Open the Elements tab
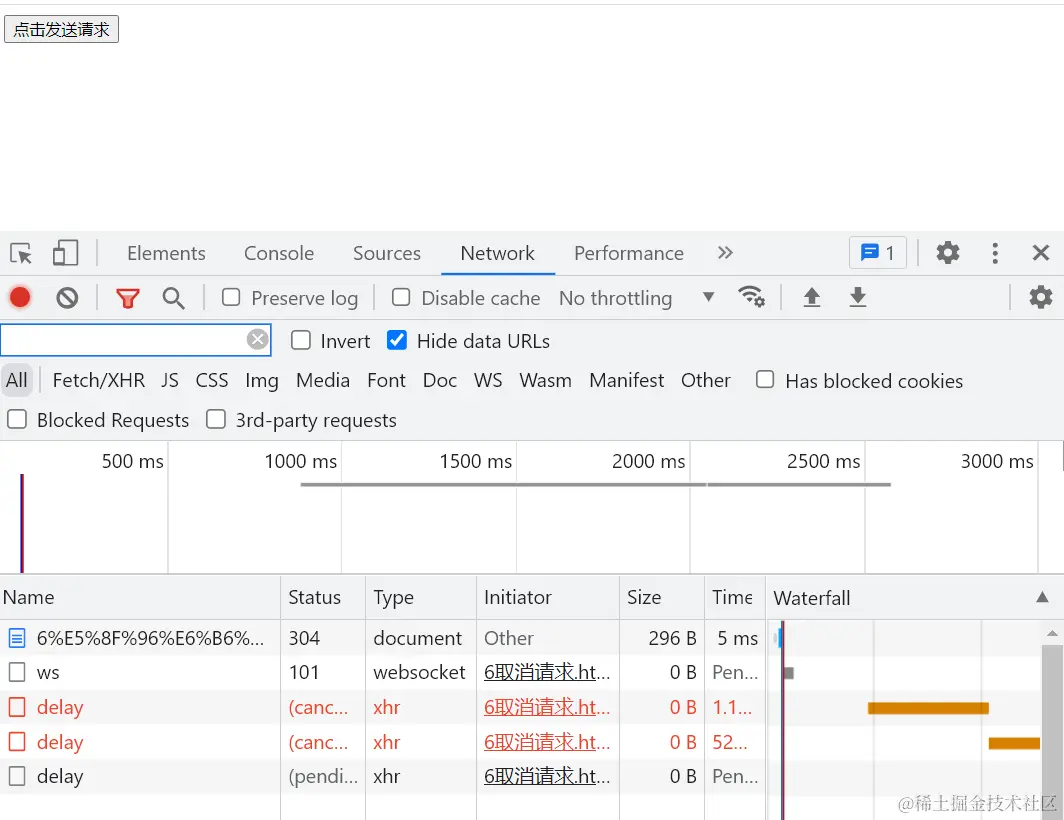 pos(166,253)
